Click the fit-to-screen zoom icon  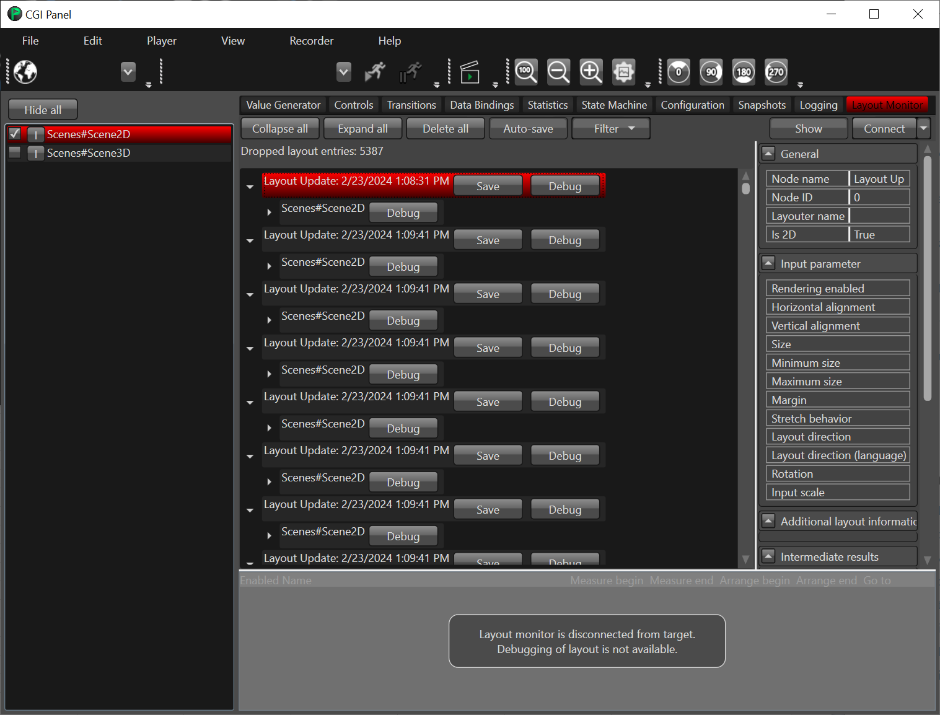[x=623, y=71]
